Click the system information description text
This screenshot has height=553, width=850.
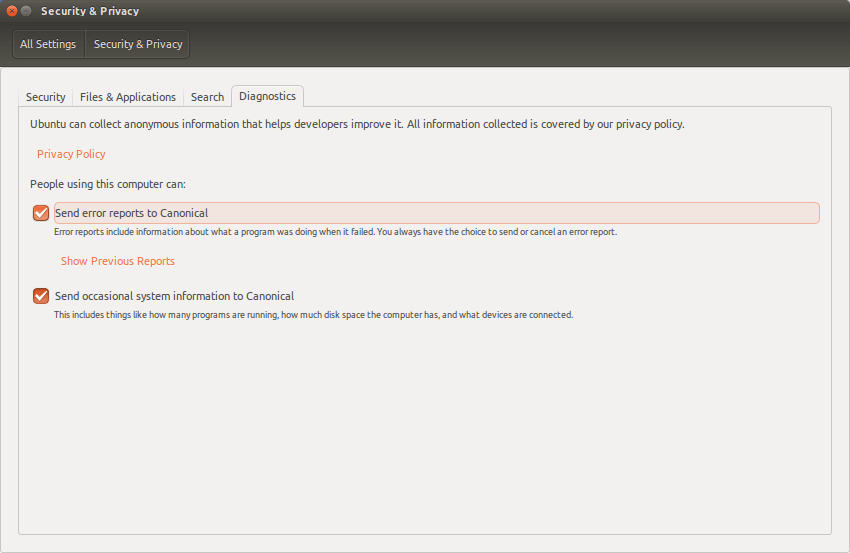313,315
